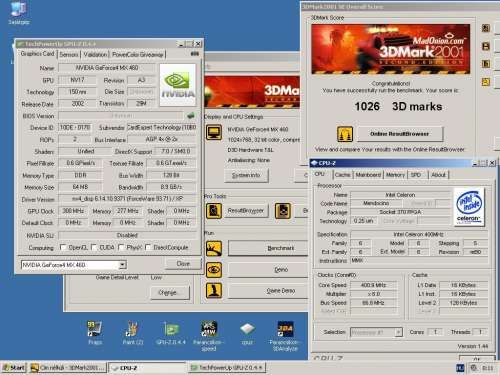This screenshot has height=375, width=500.
Task: Switch to the Cache tab in CPU-Z
Action: click(x=343, y=175)
